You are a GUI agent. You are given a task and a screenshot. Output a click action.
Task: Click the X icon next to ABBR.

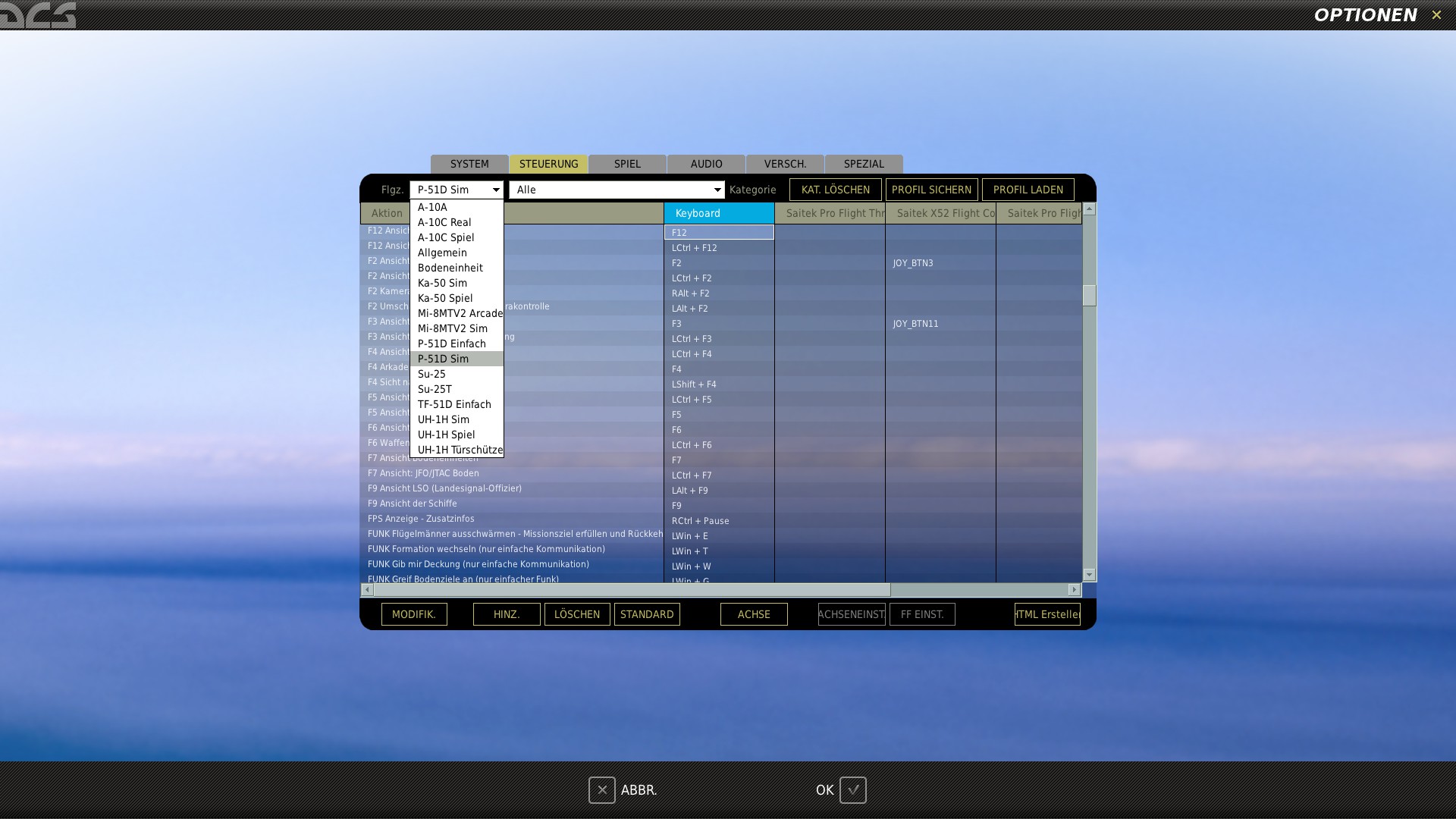click(x=601, y=790)
